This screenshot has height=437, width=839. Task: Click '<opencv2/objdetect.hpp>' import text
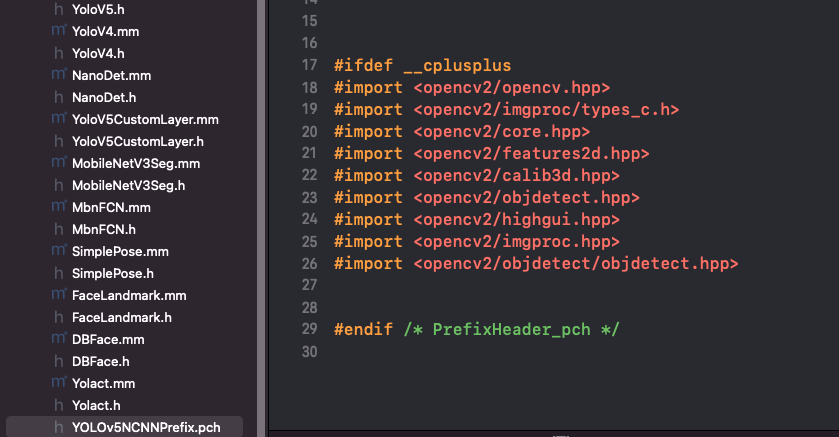click(x=527, y=197)
